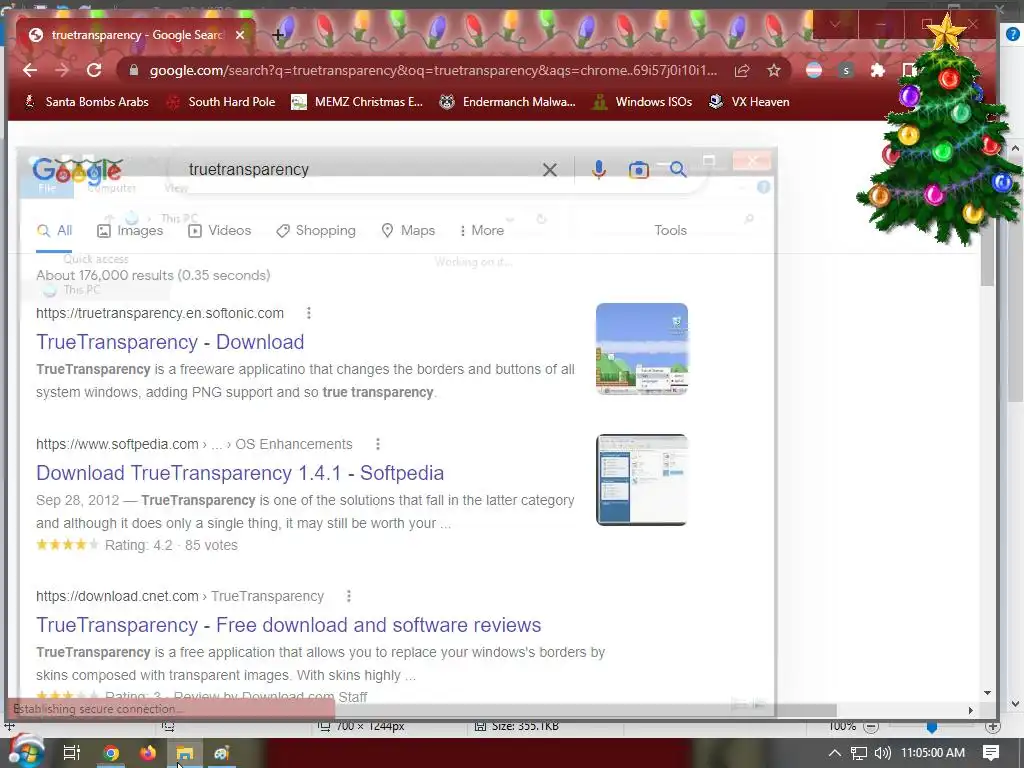The width and height of the screenshot is (1024, 768).
Task: Open the Endermanch Malwa... bookmark
Action: [507, 102]
